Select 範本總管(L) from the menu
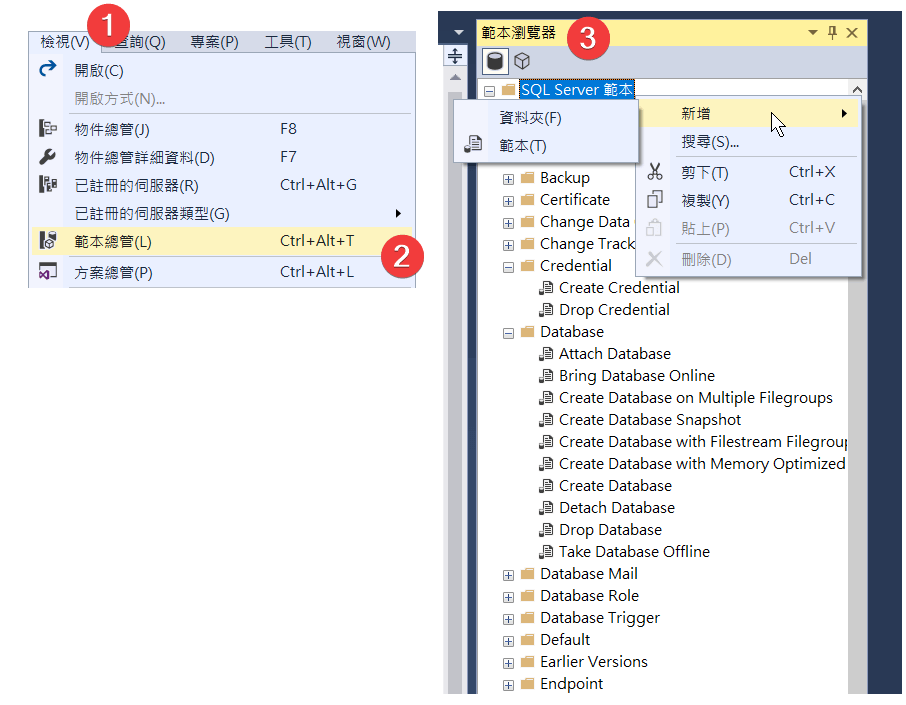The image size is (906, 705). click(113, 242)
